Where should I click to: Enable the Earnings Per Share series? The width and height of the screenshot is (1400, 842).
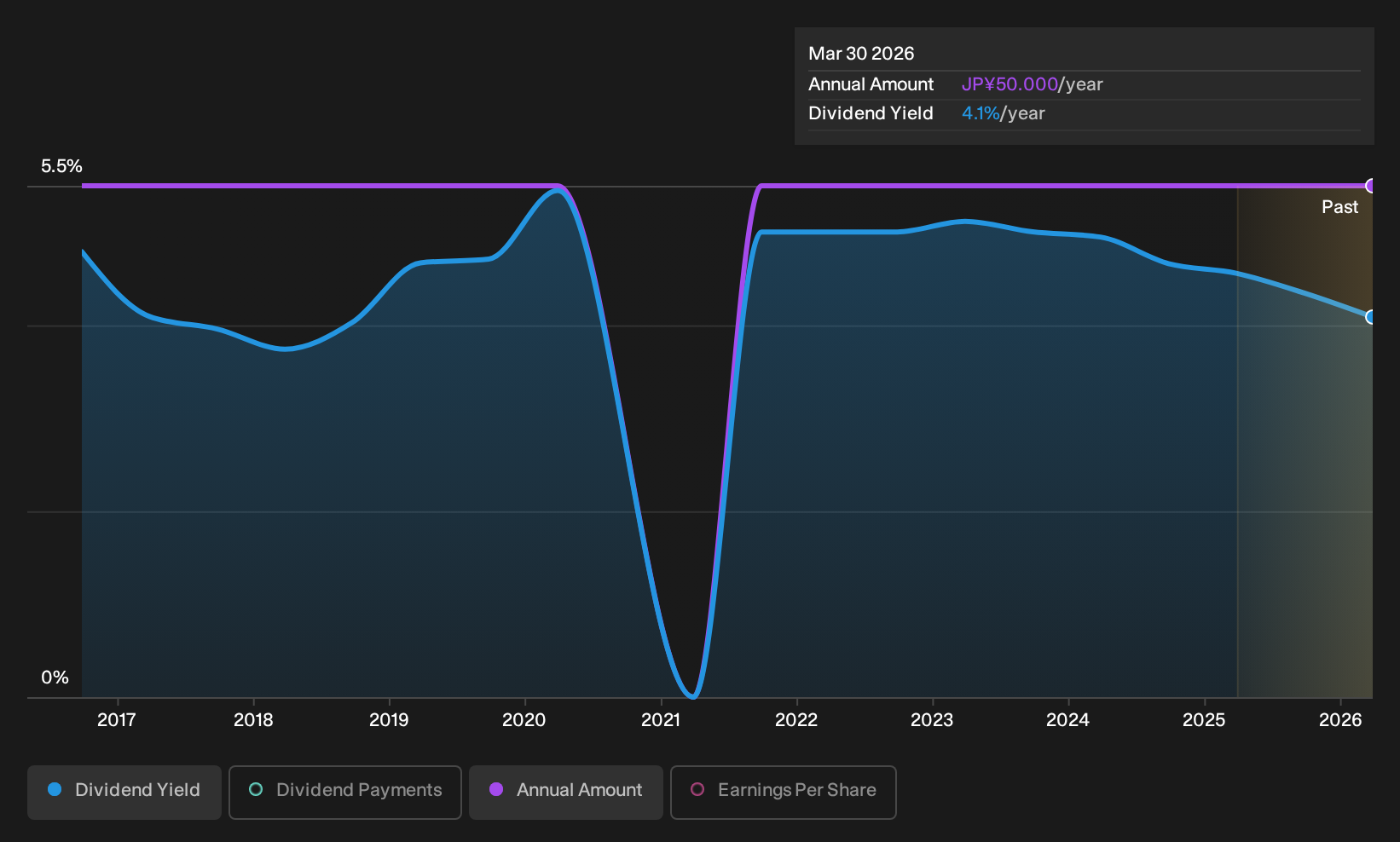pyautogui.click(x=784, y=792)
